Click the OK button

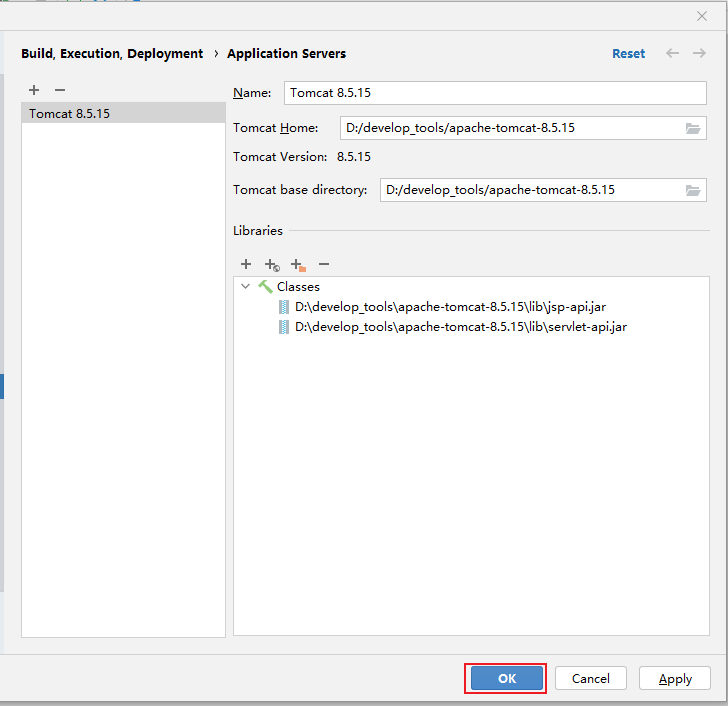click(507, 679)
